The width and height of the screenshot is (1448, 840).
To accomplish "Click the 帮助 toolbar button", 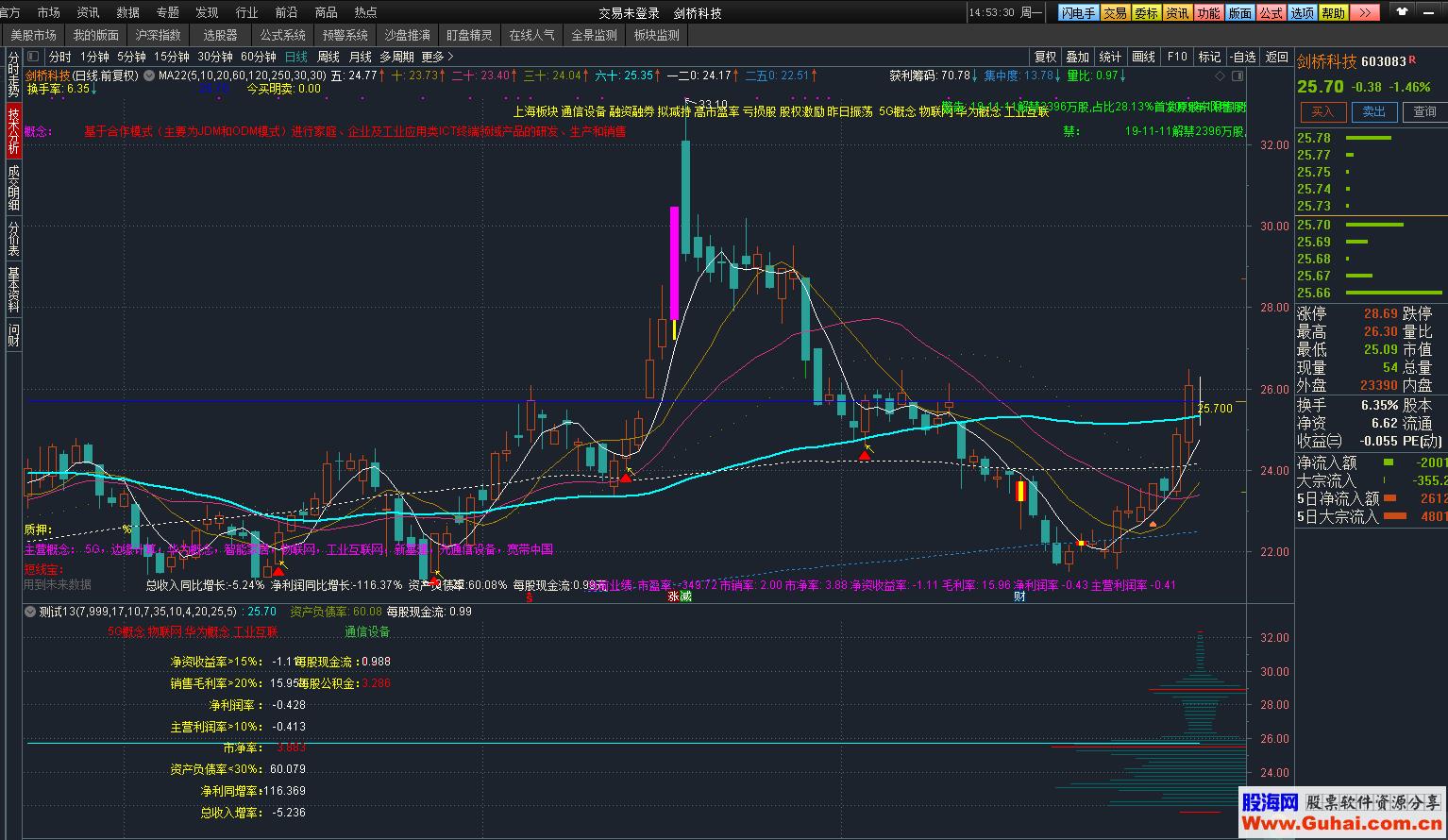I will tap(1333, 13).
